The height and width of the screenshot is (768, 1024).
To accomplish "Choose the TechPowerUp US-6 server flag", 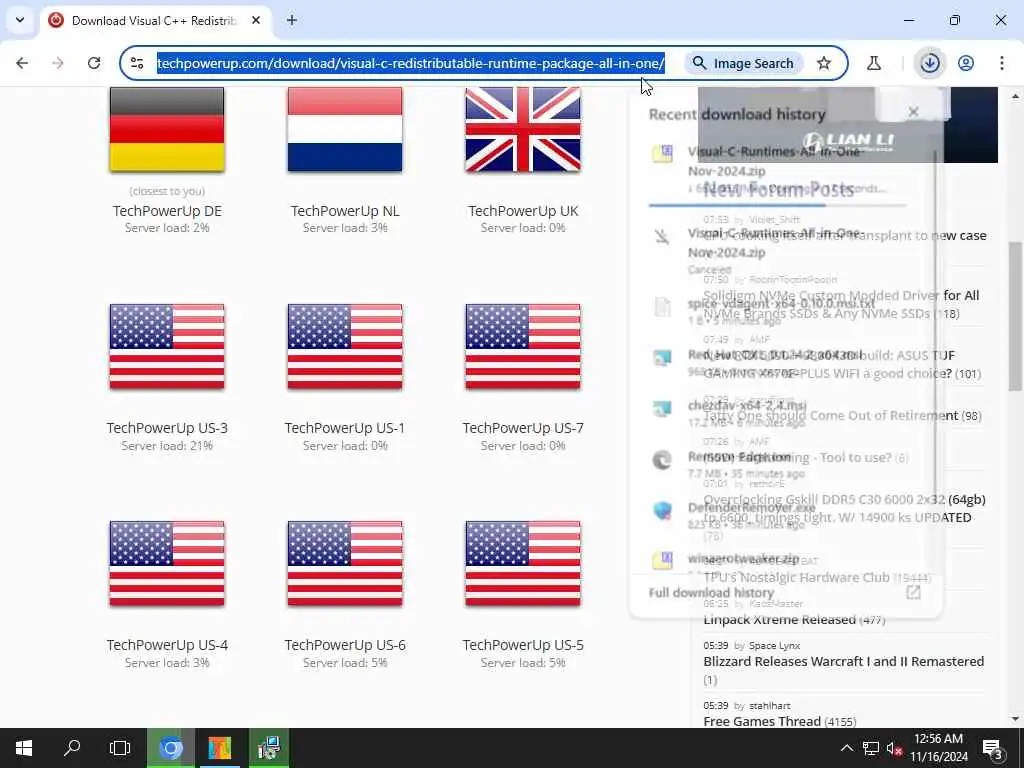I will [345, 563].
